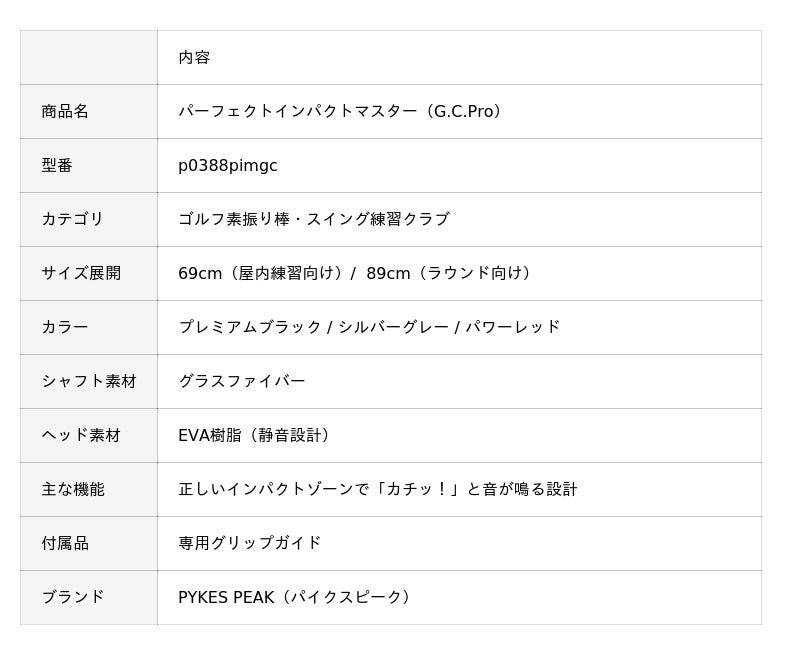Click model number p0388pimgc
800x655 pixels.
pyautogui.click(x=228, y=166)
